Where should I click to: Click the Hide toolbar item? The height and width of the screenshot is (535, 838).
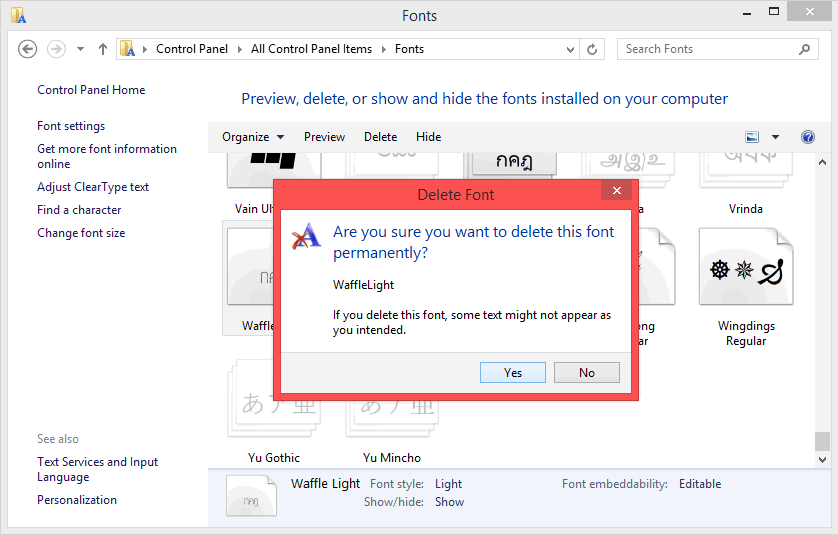coord(428,137)
